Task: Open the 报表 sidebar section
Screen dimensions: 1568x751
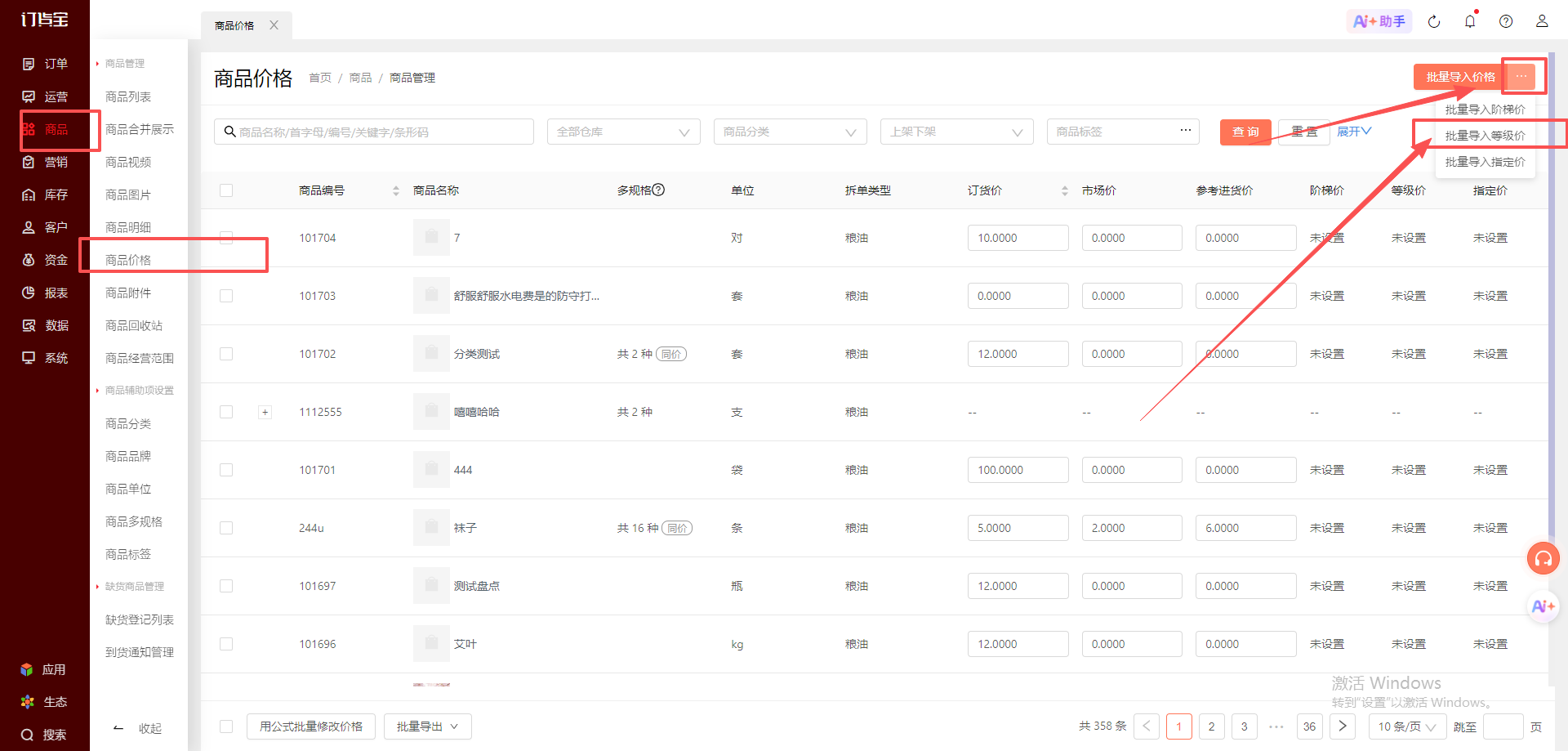Action: click(45, 293)
